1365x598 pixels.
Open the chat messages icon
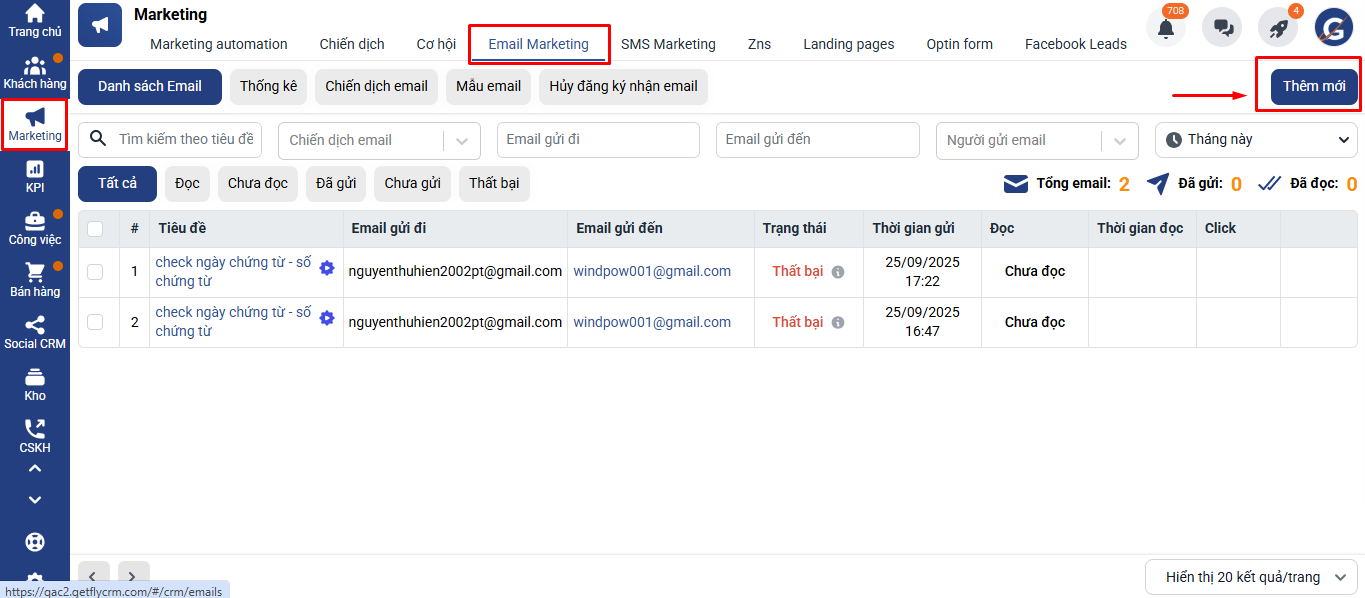1222,28
